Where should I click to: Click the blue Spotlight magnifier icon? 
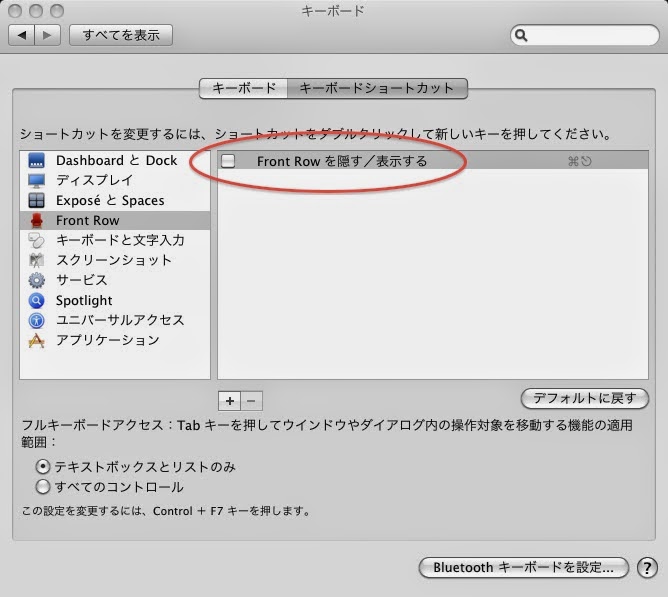37,300
